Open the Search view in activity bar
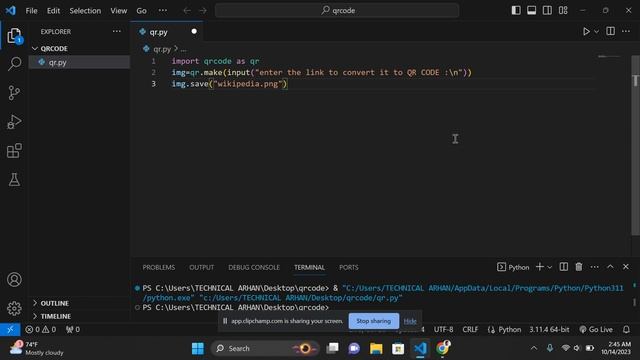The width and height of the screenshot is (640, 360). [x=14, y=64]
